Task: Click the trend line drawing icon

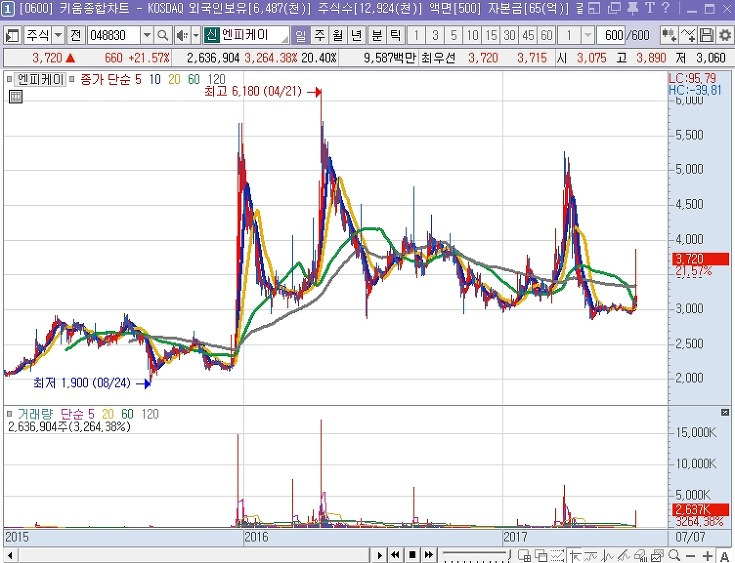Action: tap(624, 555)
